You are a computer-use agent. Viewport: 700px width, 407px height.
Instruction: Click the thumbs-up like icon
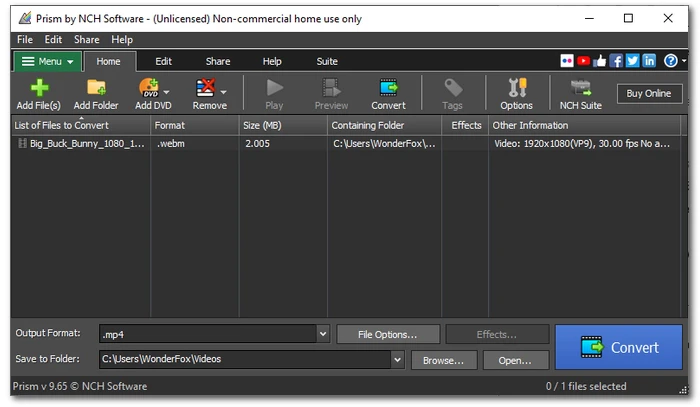600,61
